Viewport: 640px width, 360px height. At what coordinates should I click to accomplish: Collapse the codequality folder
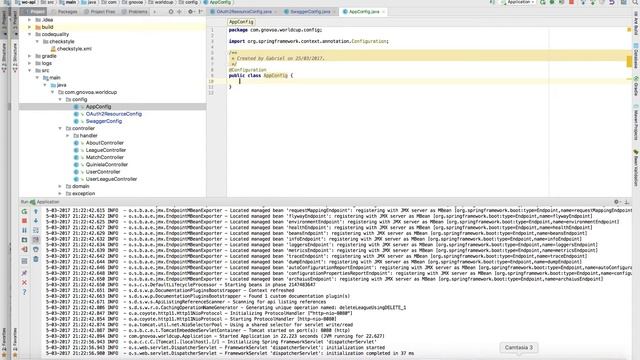[x=29, y=34]
